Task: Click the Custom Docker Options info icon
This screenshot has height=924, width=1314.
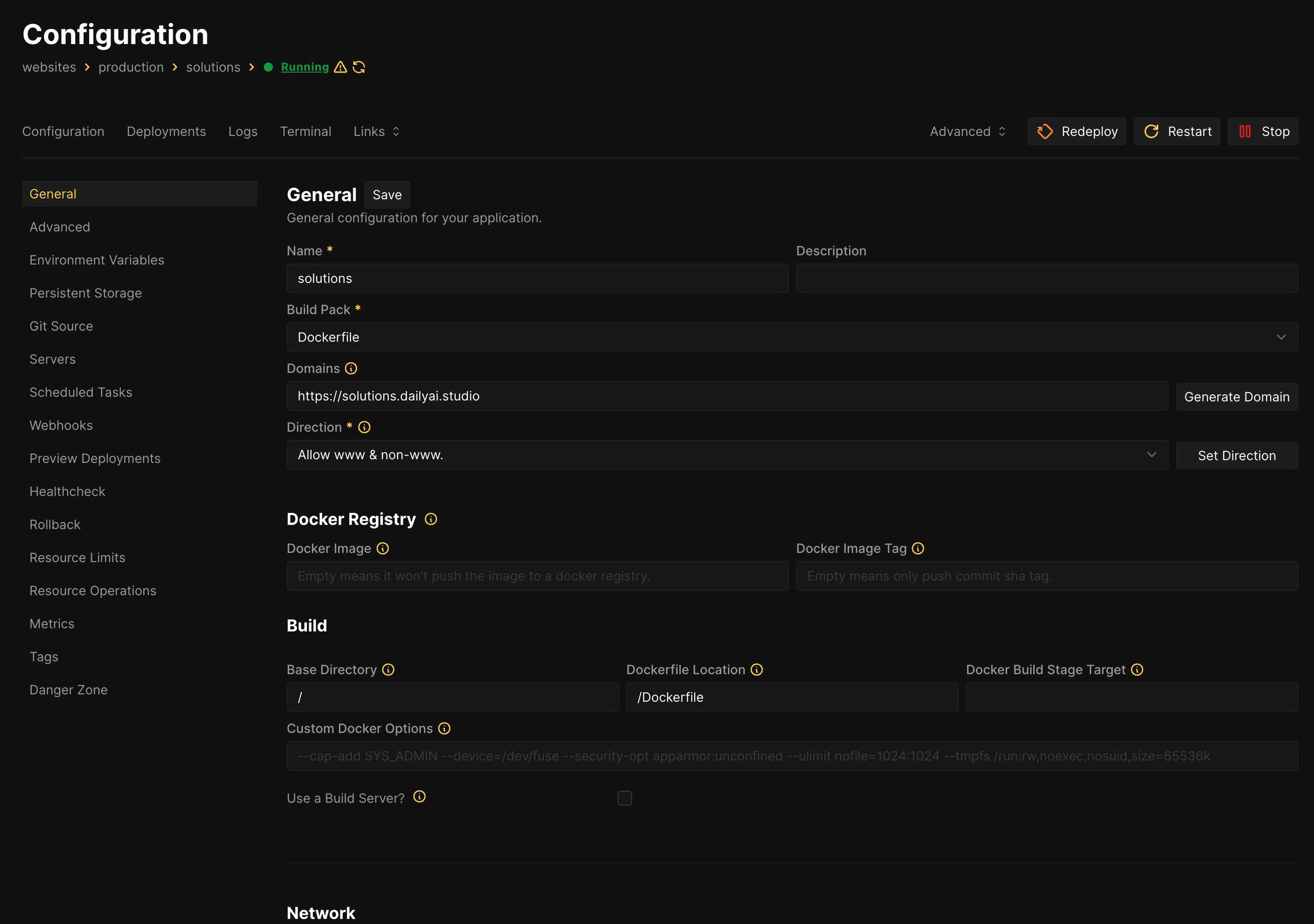Action: click(444, 728)
